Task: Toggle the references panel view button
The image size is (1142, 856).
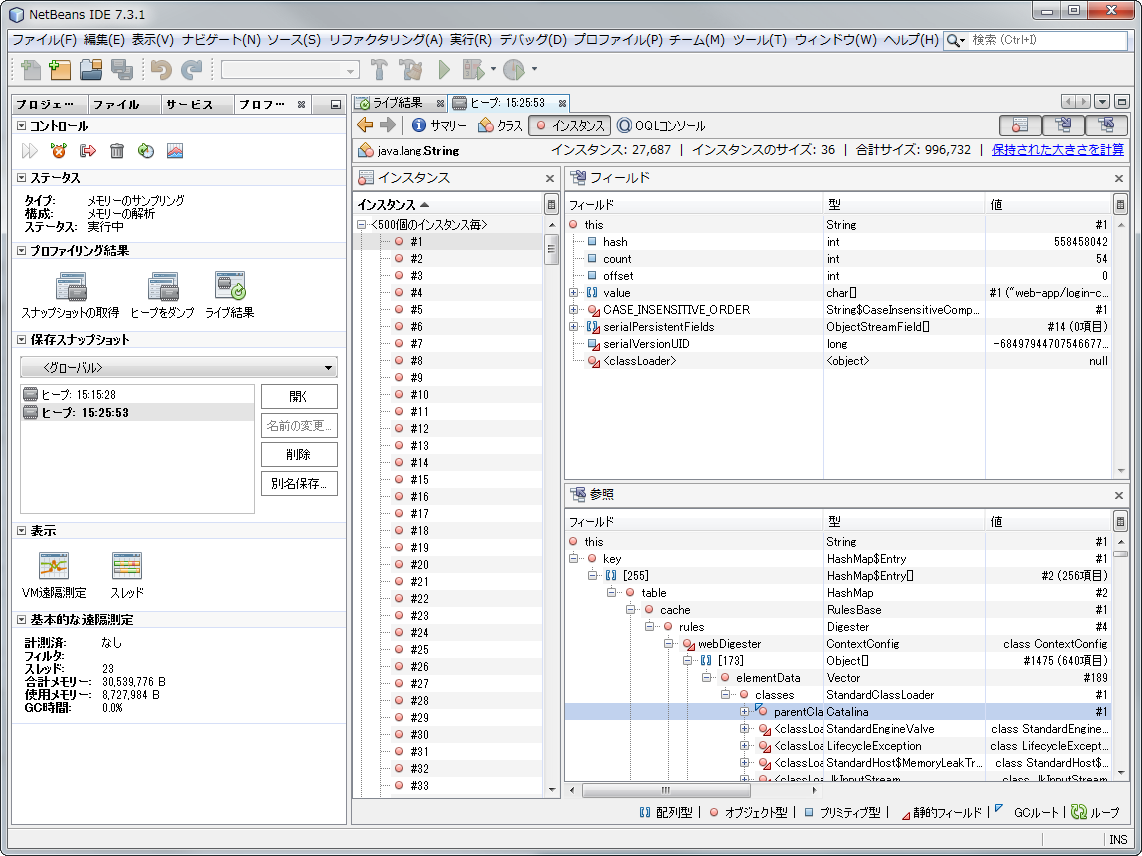Action: 1106,125
